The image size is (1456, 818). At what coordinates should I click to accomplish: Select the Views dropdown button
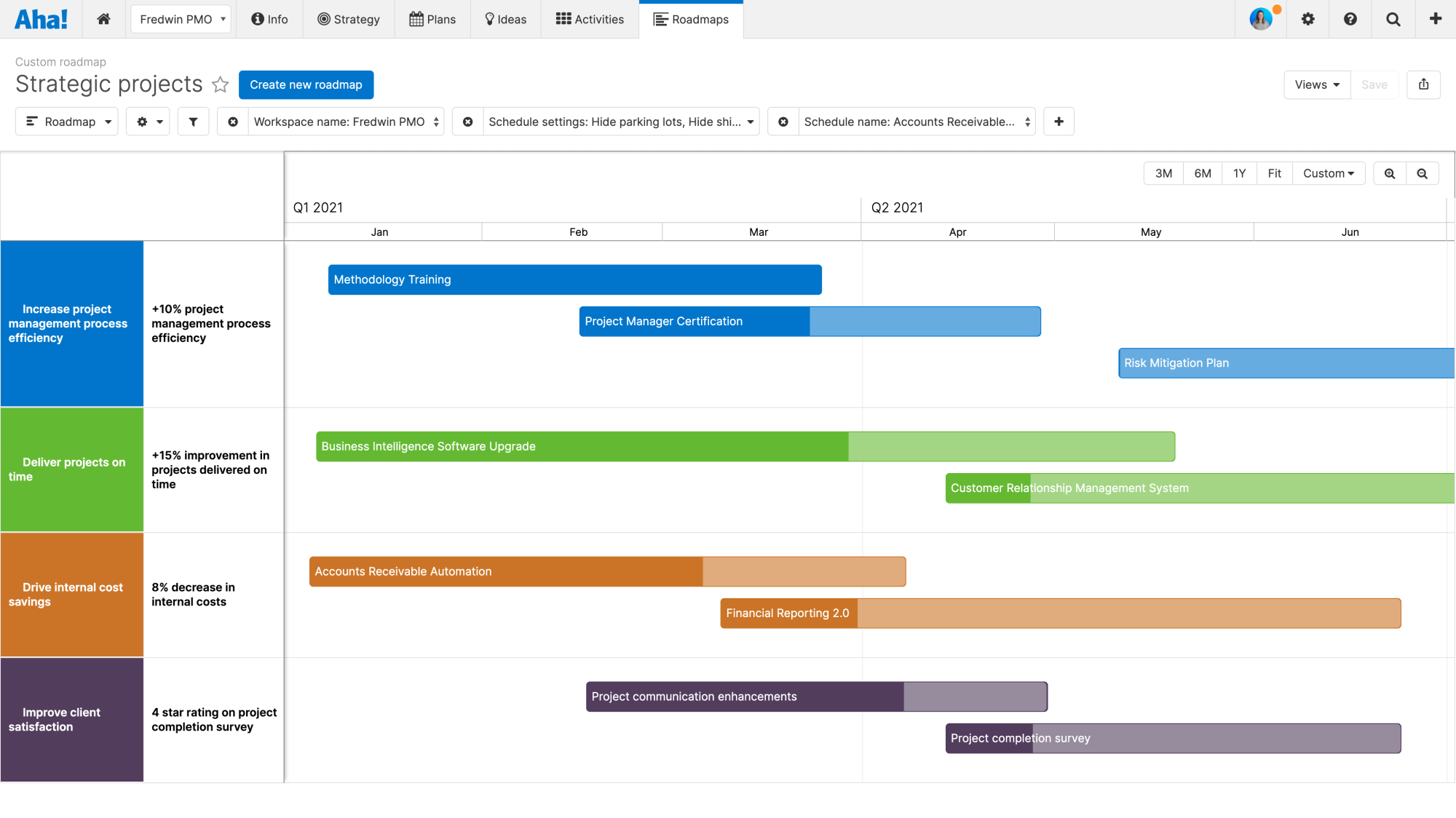[1315, 84]
